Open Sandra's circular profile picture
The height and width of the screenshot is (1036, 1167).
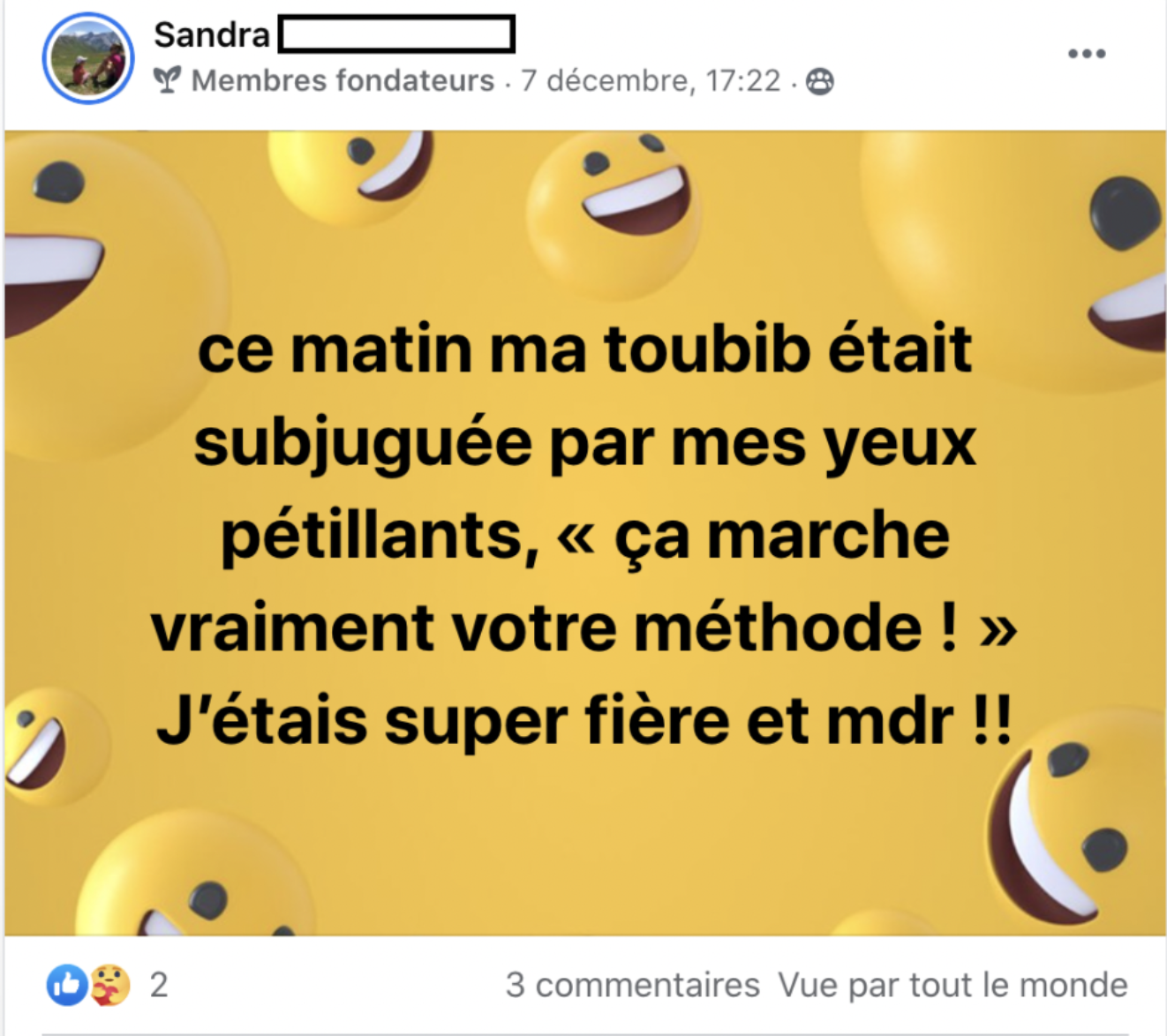coord(88,58)
